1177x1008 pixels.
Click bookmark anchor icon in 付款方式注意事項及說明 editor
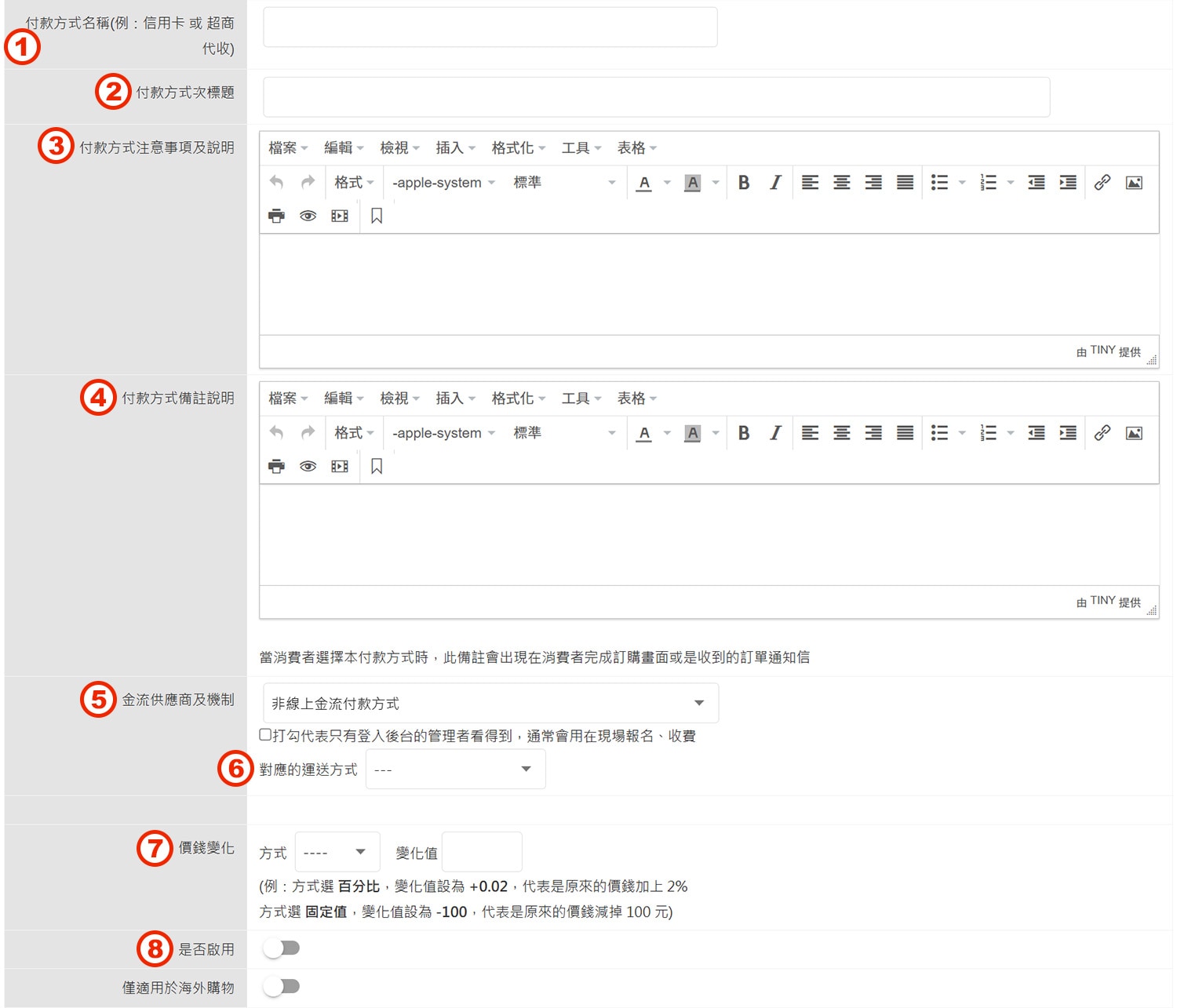tap(377, 216)
